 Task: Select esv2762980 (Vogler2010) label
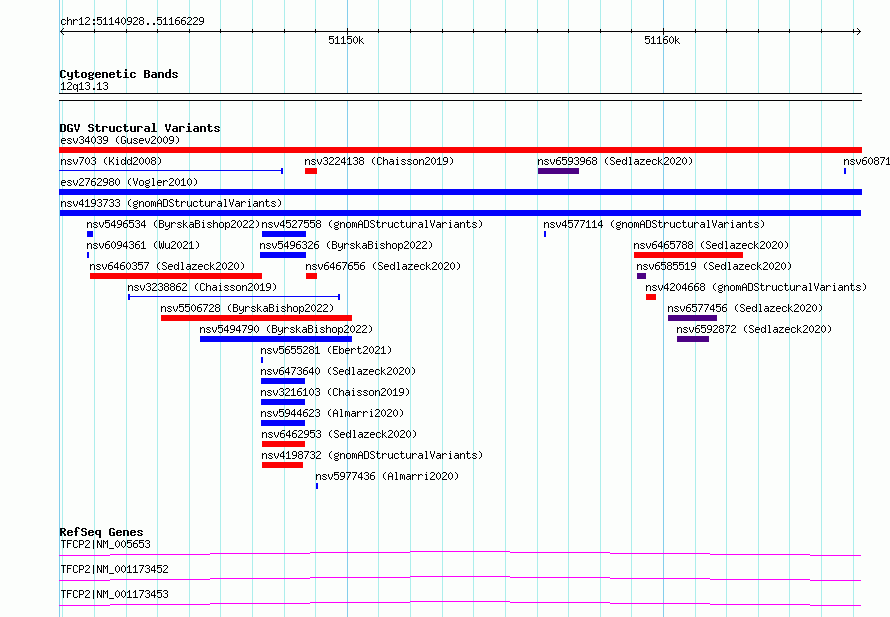click(129, 182)
